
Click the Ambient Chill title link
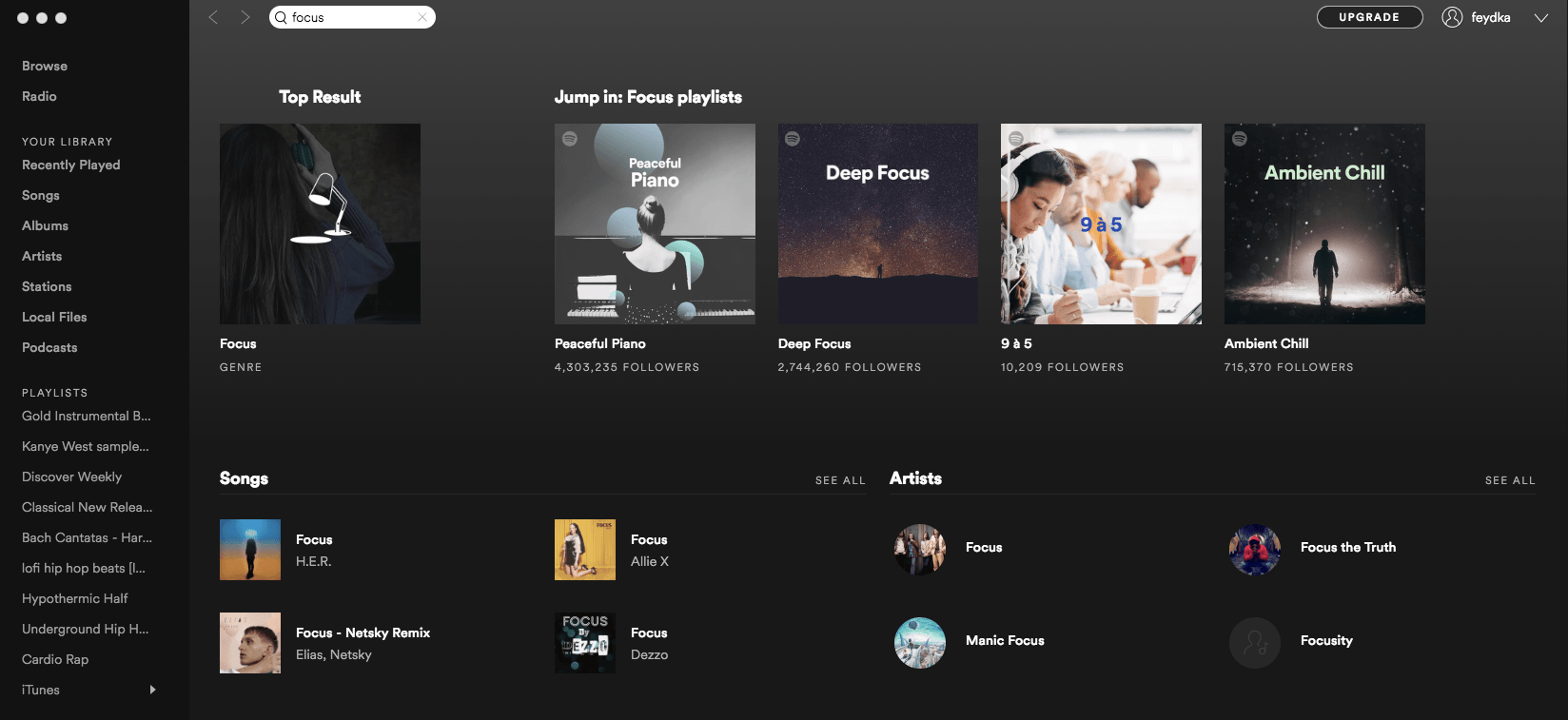[1266, 343]
